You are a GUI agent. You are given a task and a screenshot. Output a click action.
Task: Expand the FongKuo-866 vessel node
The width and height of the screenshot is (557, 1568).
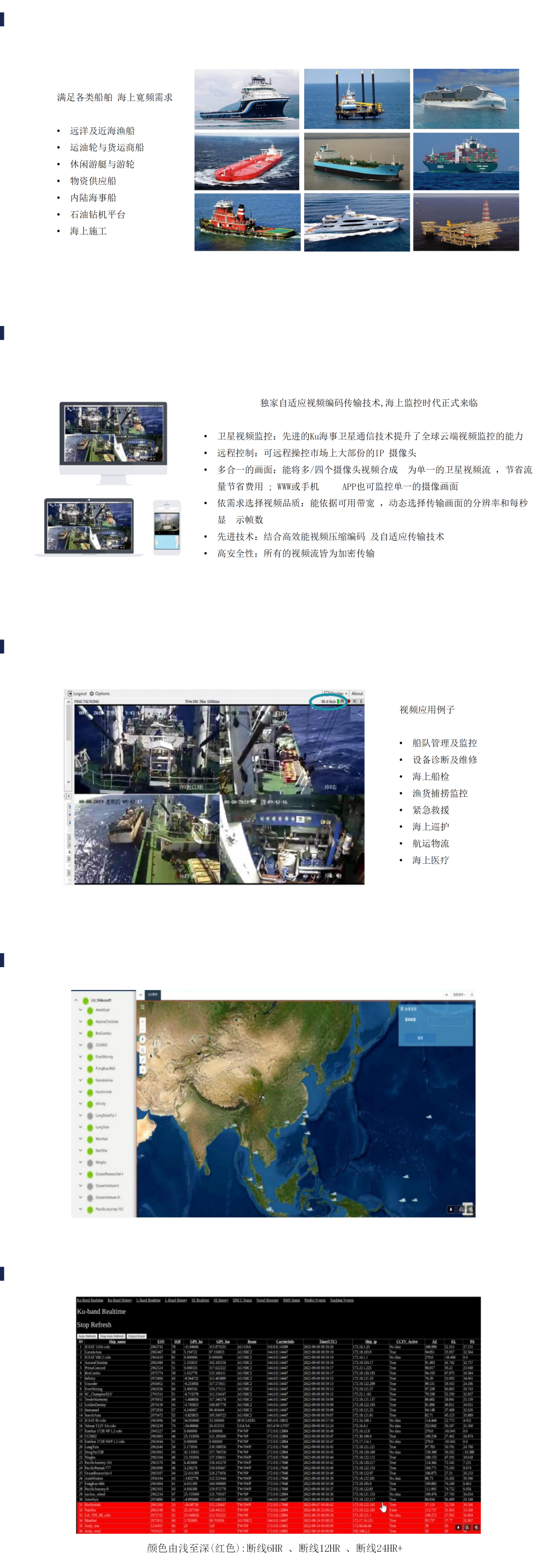coord(80,1069)
